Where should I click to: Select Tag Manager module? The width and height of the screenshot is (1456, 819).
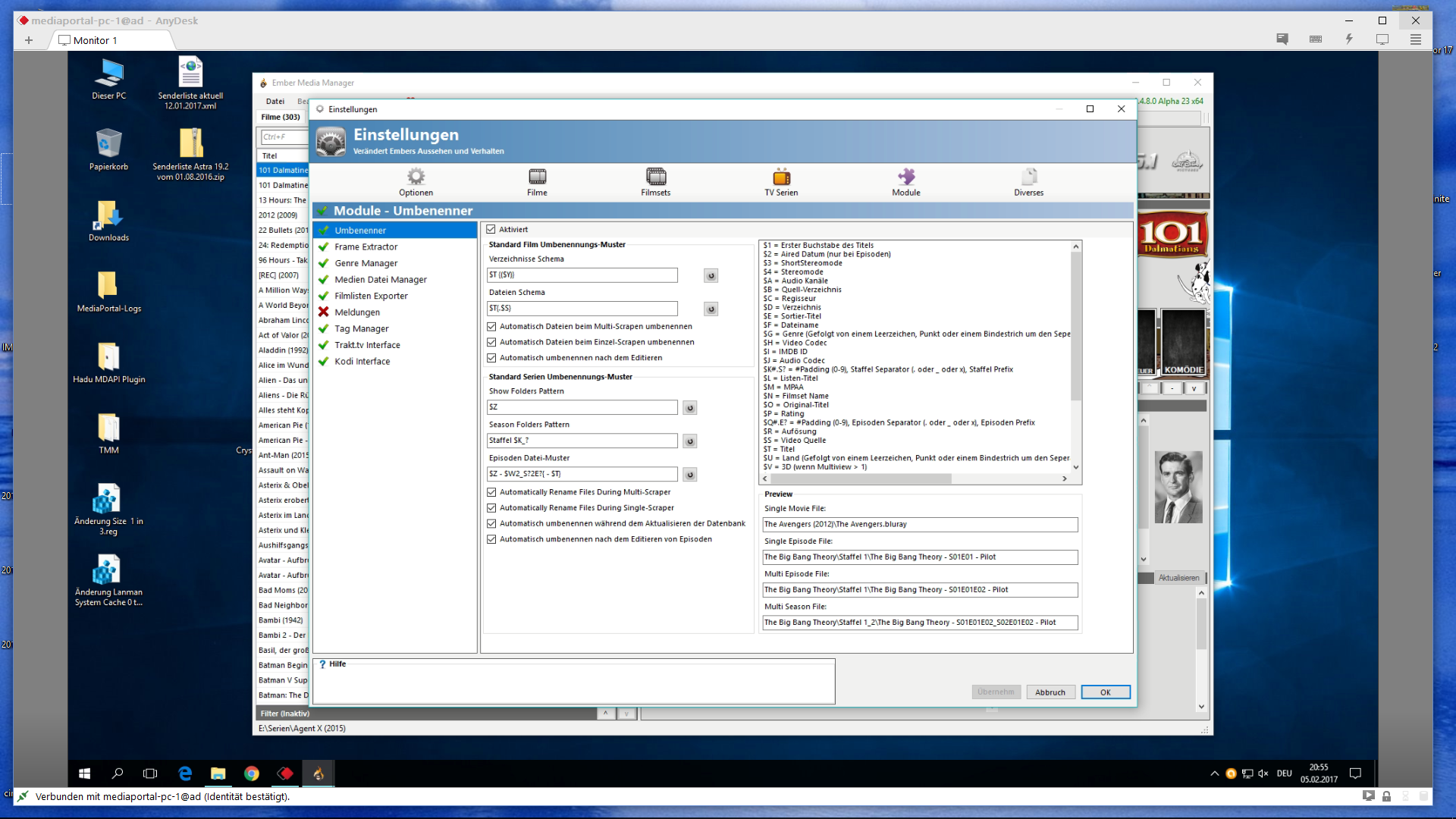point(395,329)
